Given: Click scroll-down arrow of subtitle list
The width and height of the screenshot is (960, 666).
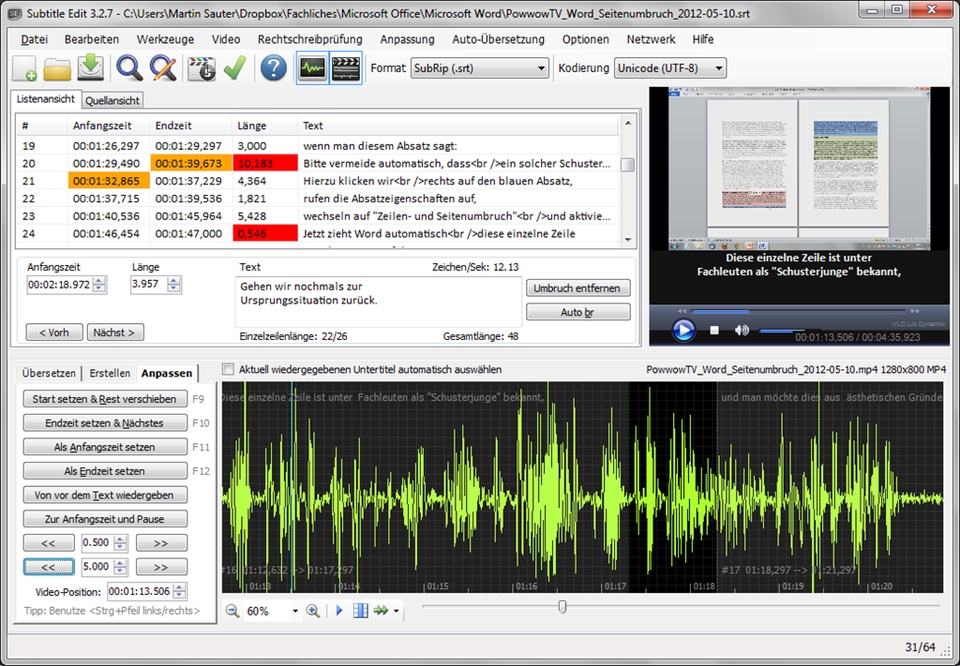Looking at the screenshot, I should click(x=628, y=240).
